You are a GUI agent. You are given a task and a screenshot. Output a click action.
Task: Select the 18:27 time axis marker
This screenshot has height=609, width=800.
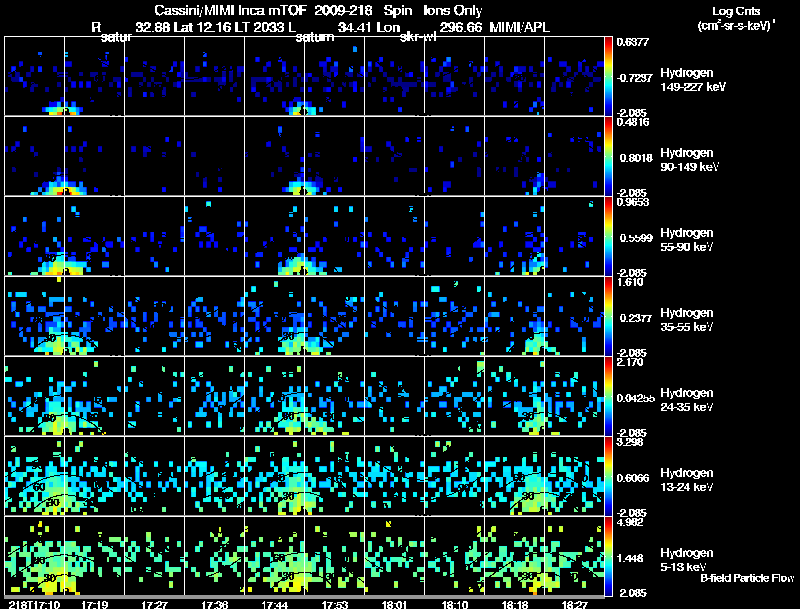coord(574,604)
